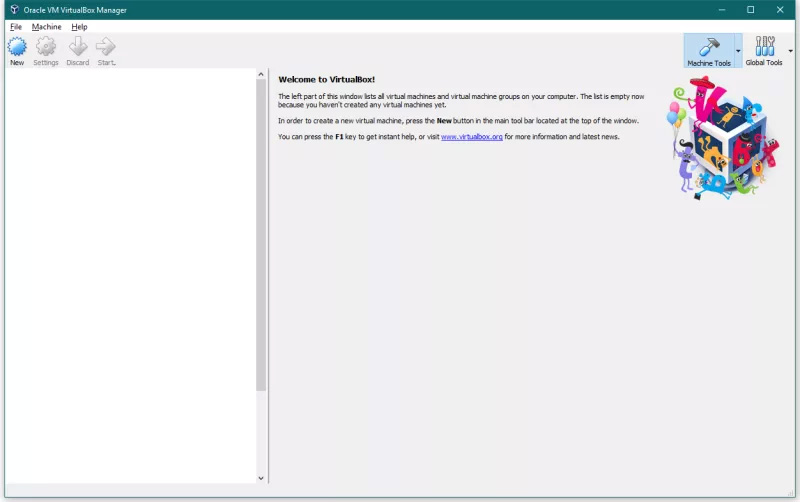Image resolution: width=800 pixels, height=502 pixels.
Task: Open the Settings gear toolbar icon
Action: pos(46,46)
